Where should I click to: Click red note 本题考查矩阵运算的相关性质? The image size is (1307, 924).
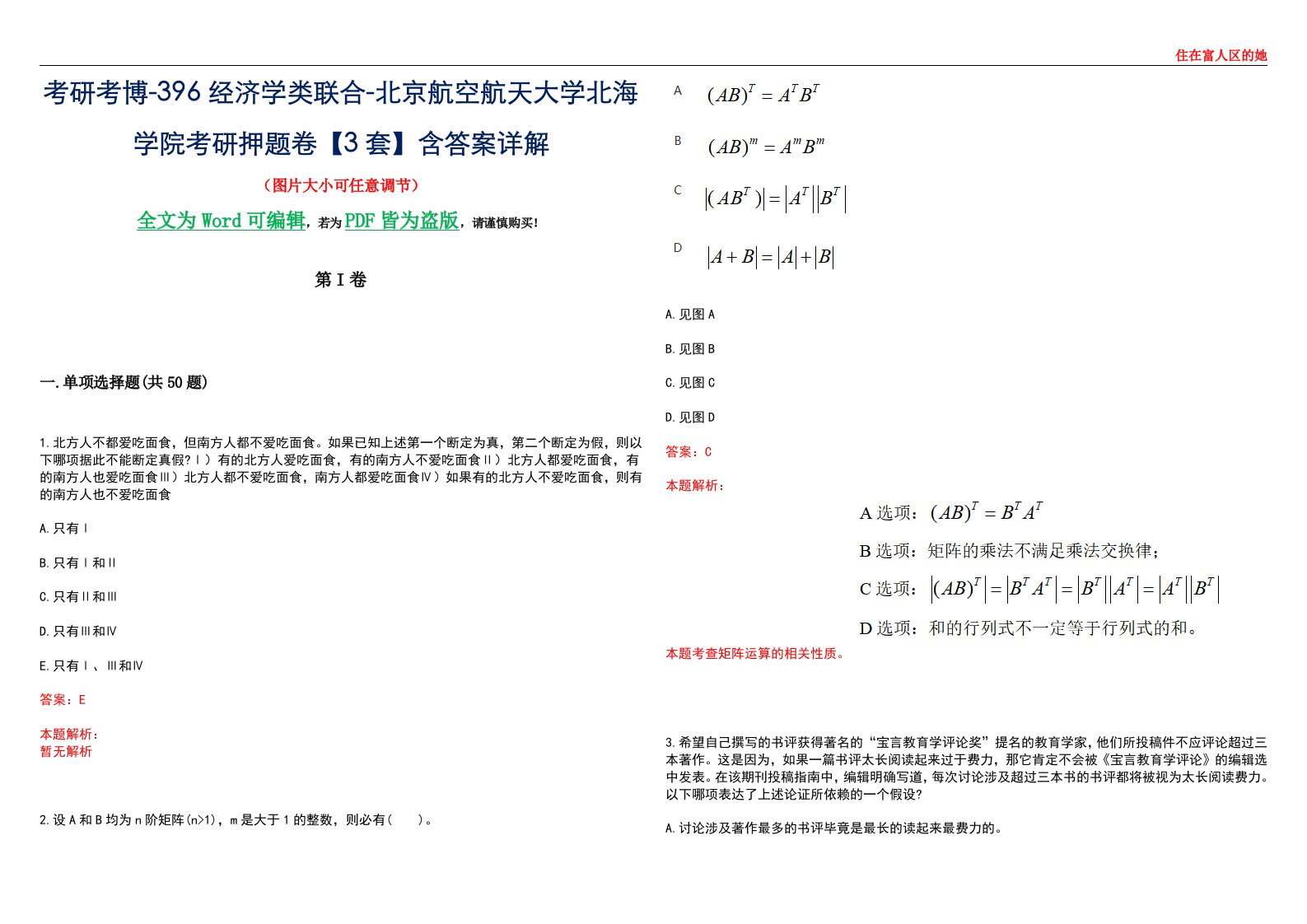point(756,654)
